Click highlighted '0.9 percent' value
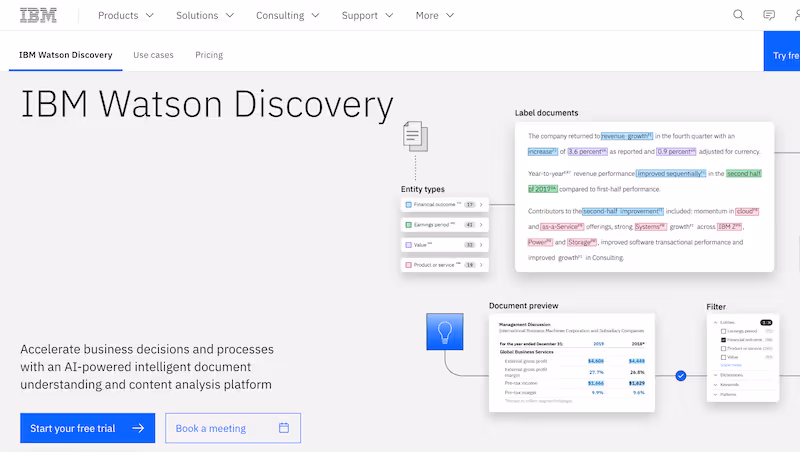This screenshot has height=452, width=800. (676, 152)
